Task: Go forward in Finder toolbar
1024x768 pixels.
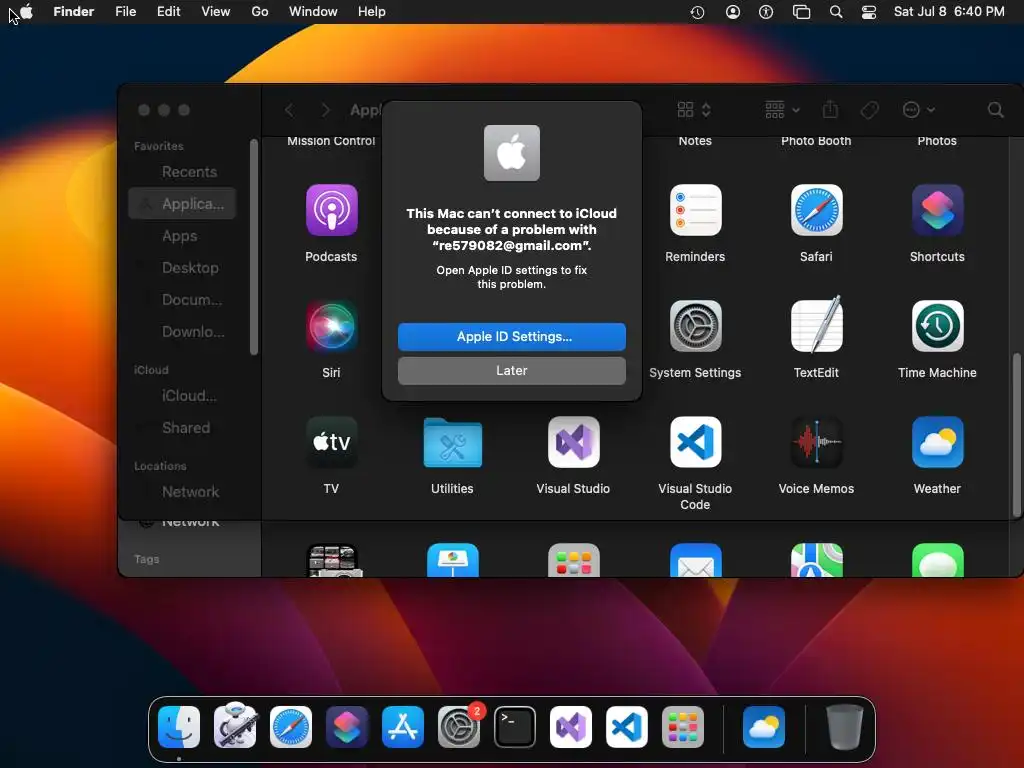Action: [325, 110]
